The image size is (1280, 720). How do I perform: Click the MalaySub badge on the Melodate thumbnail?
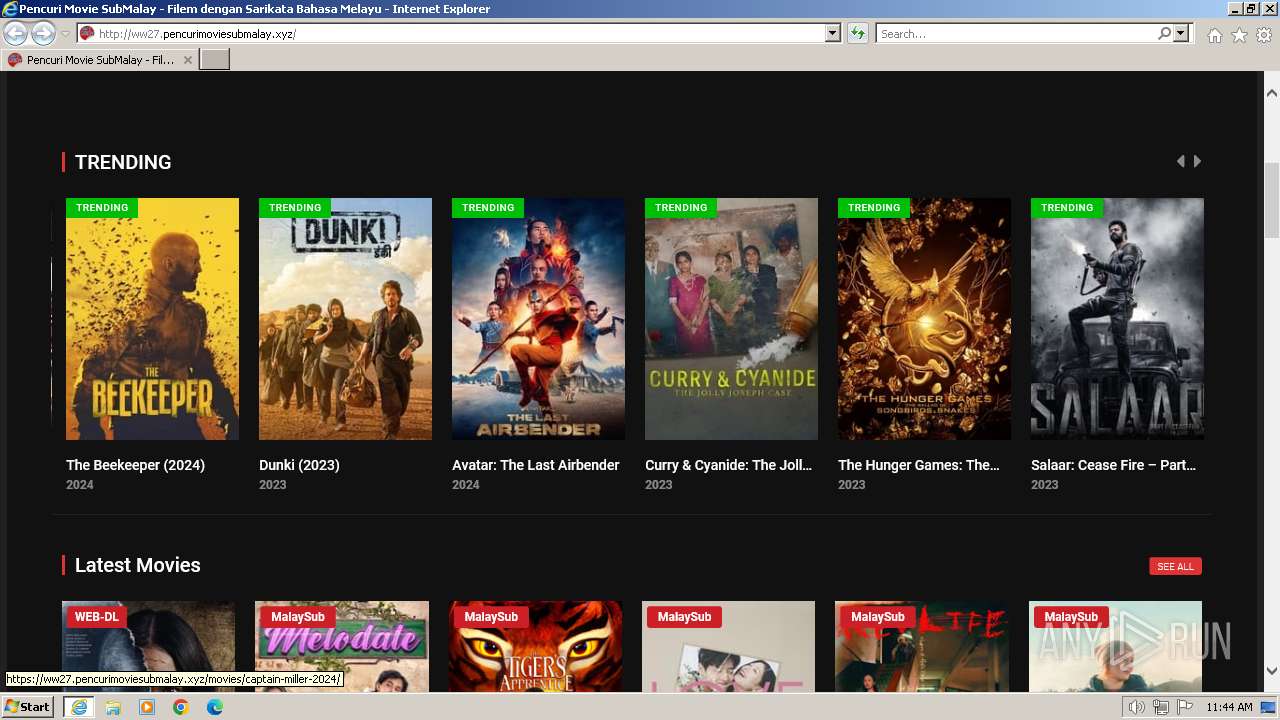pyautogui.click(x=298, y=617)
